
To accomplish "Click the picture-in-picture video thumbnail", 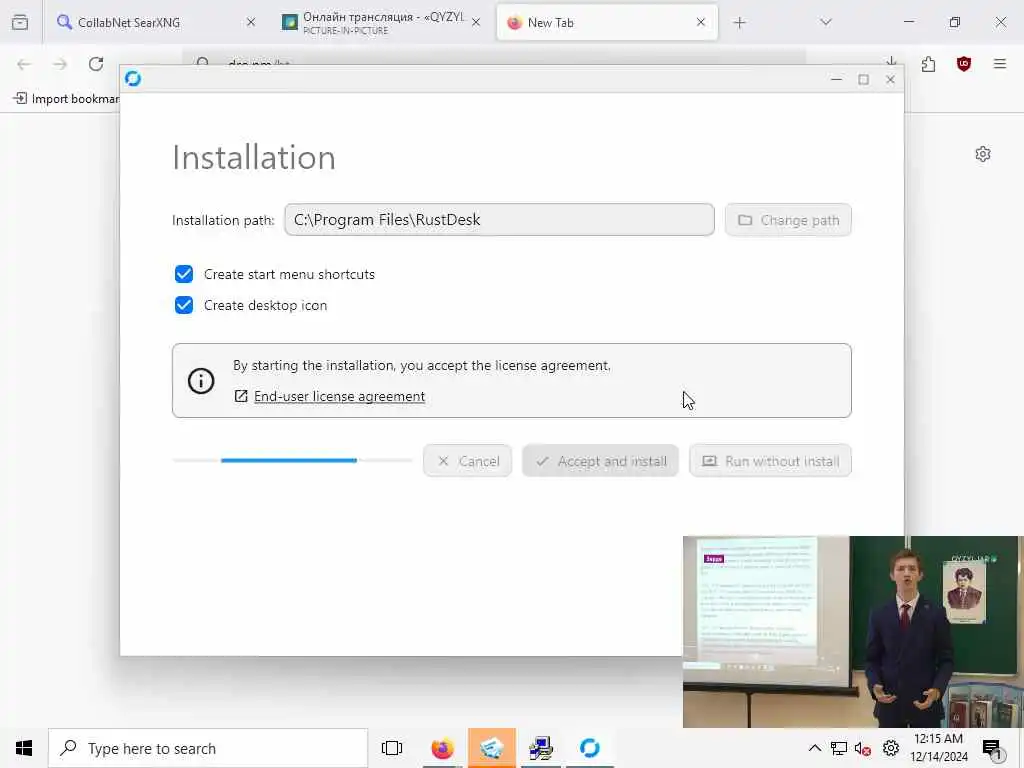I will click(x=853, y=632).
